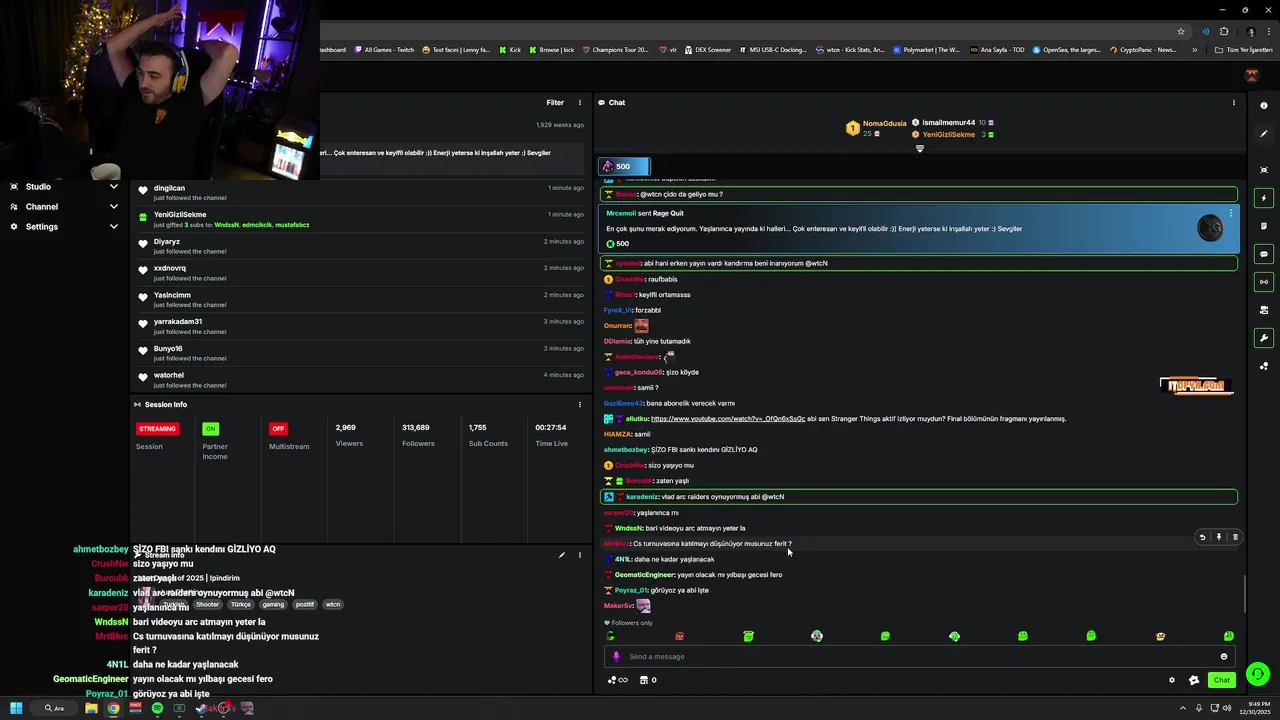Click purple microphone icon in message box
The image size is (1280, 720).
(x=616, y=656)
